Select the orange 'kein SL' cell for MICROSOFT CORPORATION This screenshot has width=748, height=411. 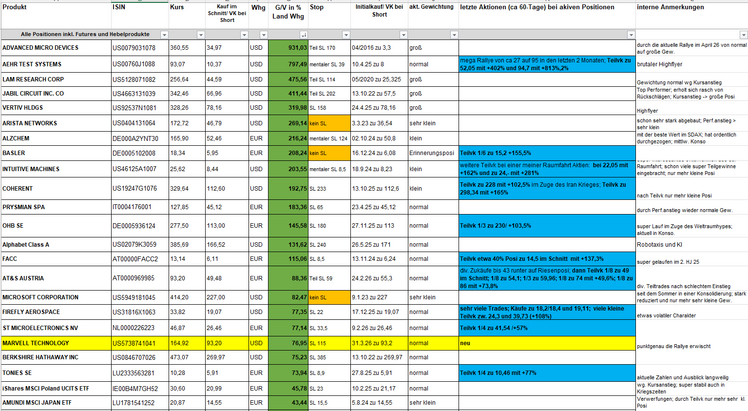(330, 298)
